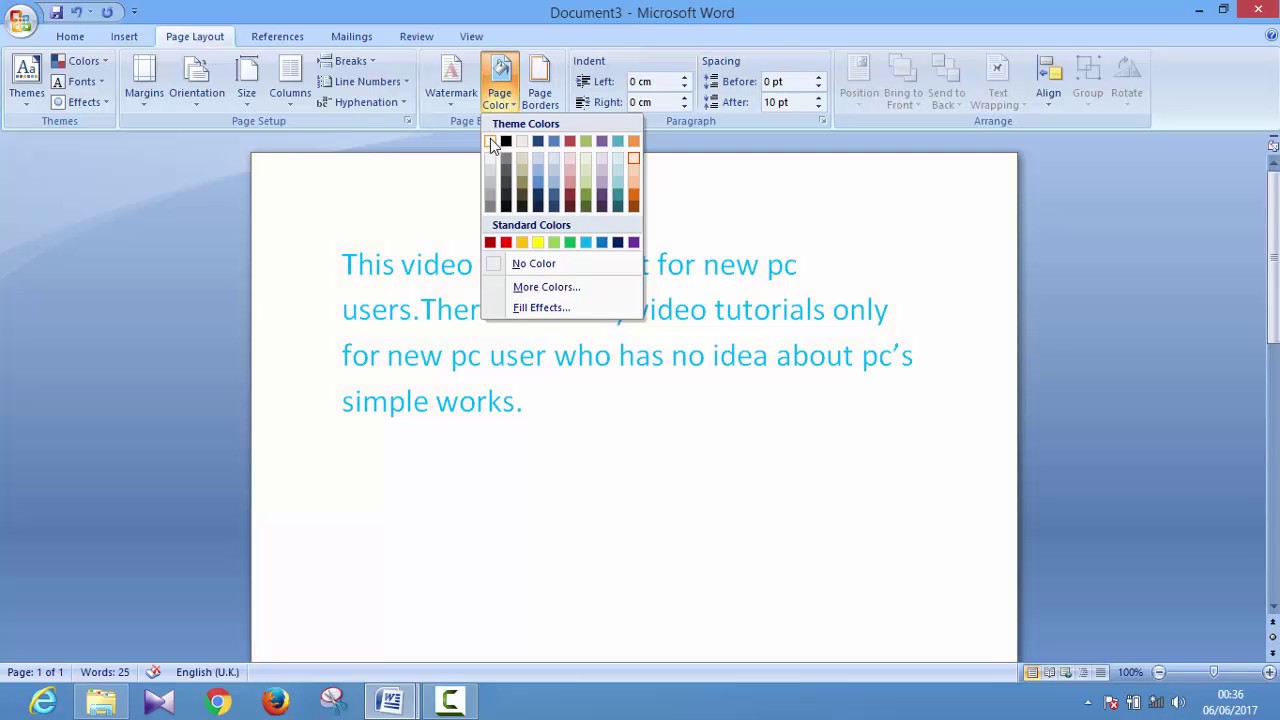Open the Watermark gallery
This screenshot has width=1280, height=720.
point(451,82)
